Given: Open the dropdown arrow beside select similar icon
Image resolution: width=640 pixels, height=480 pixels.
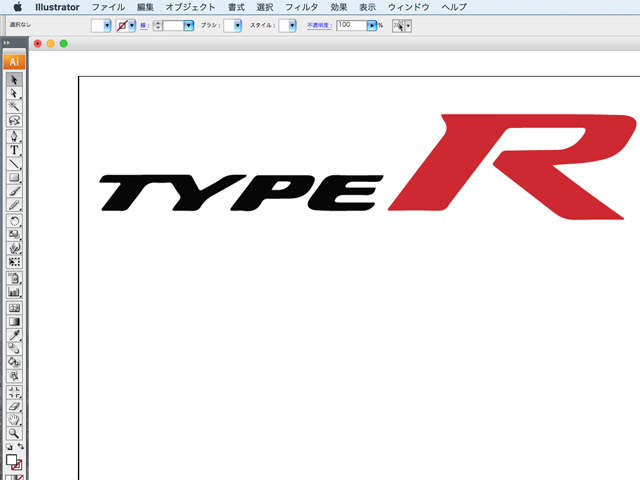Looking at the screenshot, I should tap(408, 26).
